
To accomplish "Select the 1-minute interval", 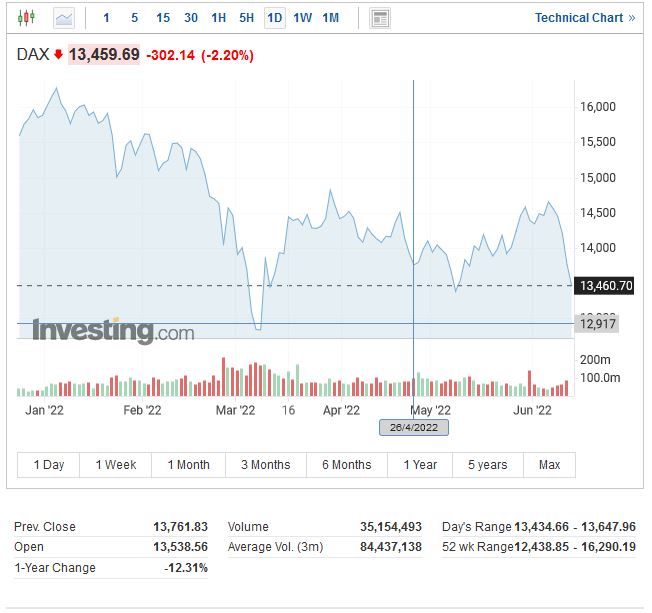I will click(107, 18).
